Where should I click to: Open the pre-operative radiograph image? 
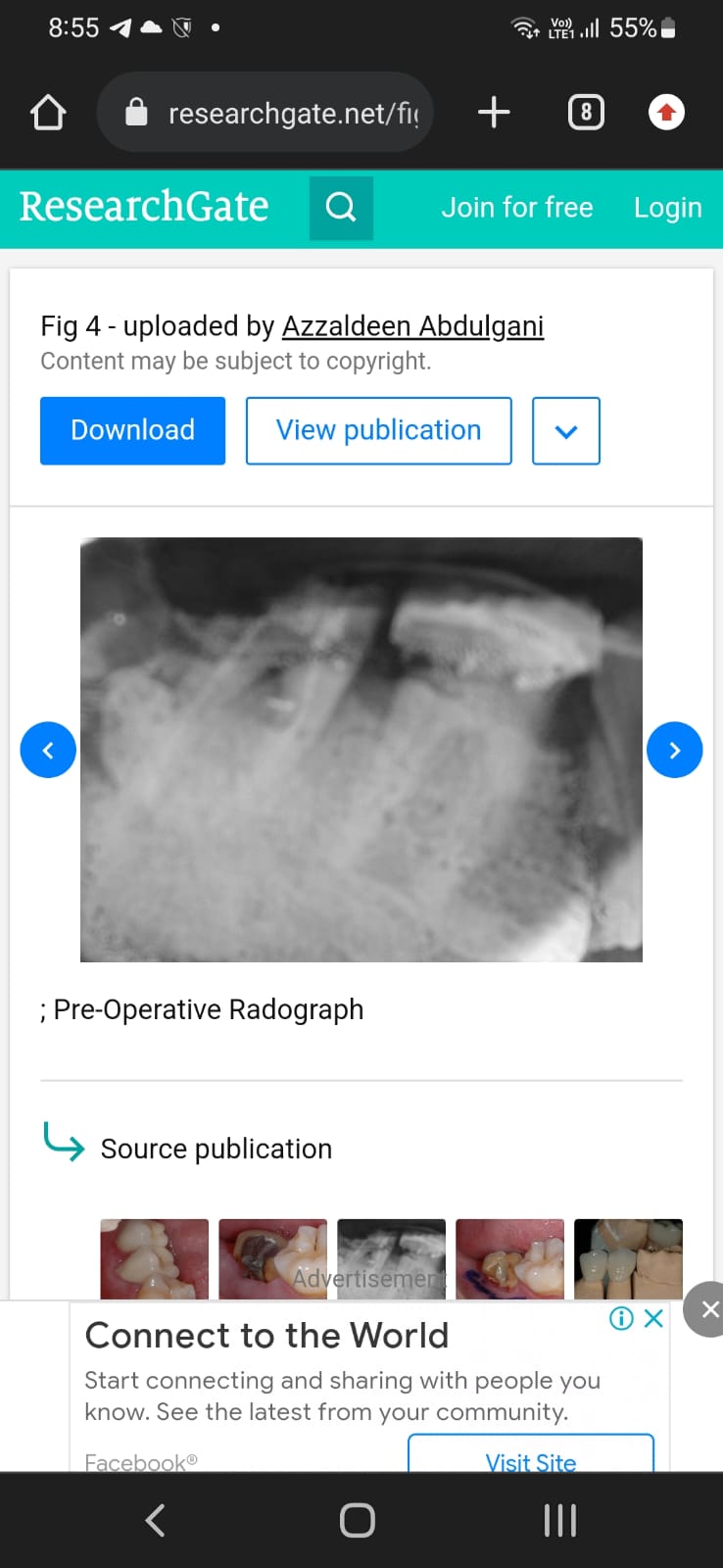pyautogui.click(x=361, y=750)
